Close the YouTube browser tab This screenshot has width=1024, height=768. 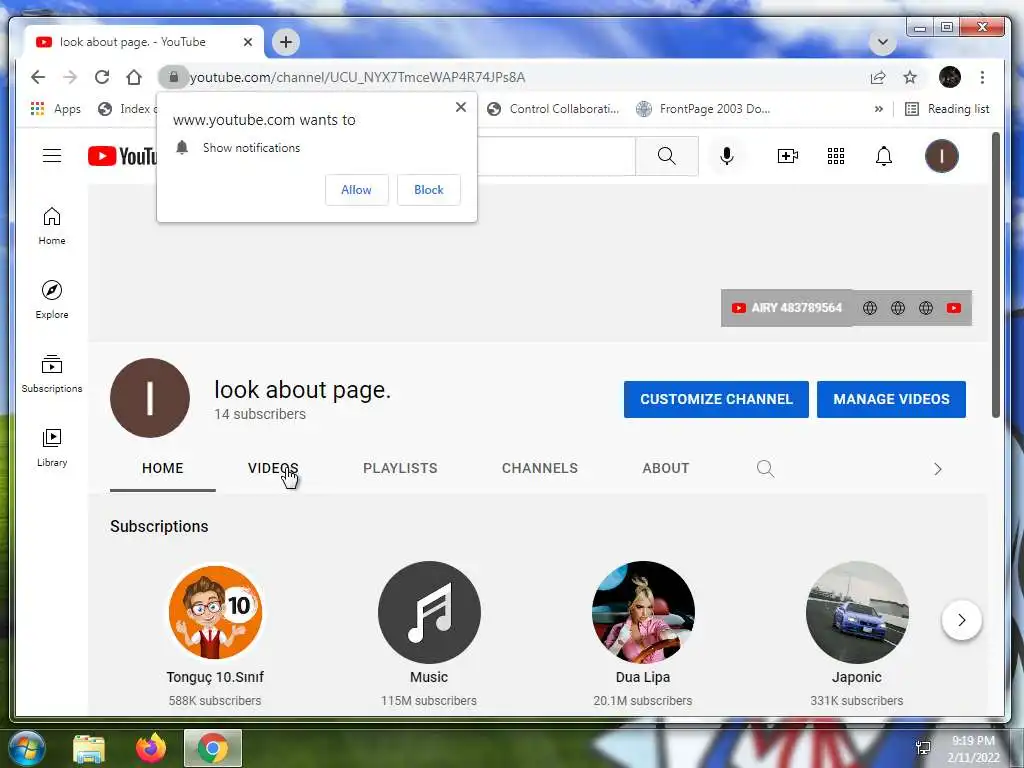[248, 42]
